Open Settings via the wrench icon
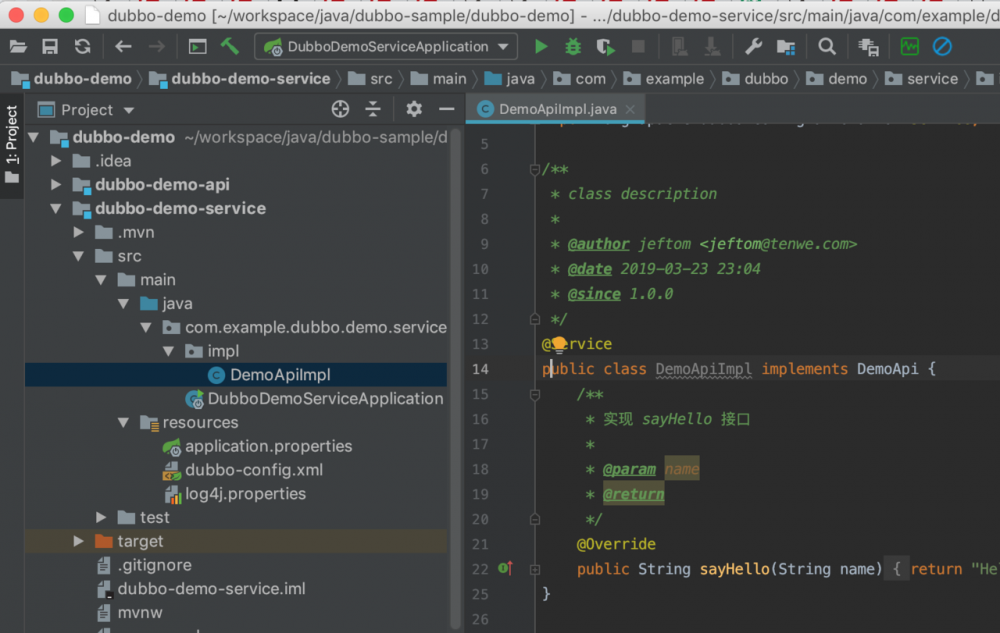Image resolution: width=1000 pixels, height=633 pixels. [x=753, y=46]
